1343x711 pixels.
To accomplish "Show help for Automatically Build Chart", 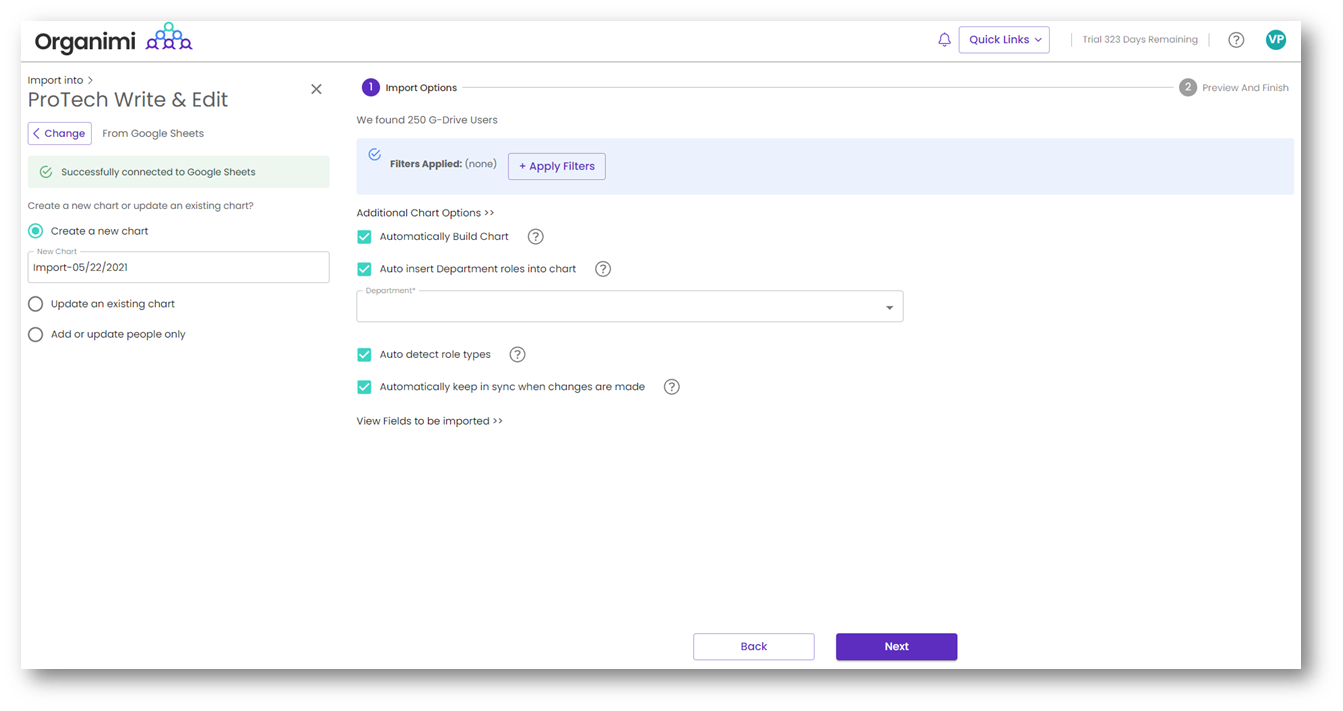I will click(x=536, y=237).
